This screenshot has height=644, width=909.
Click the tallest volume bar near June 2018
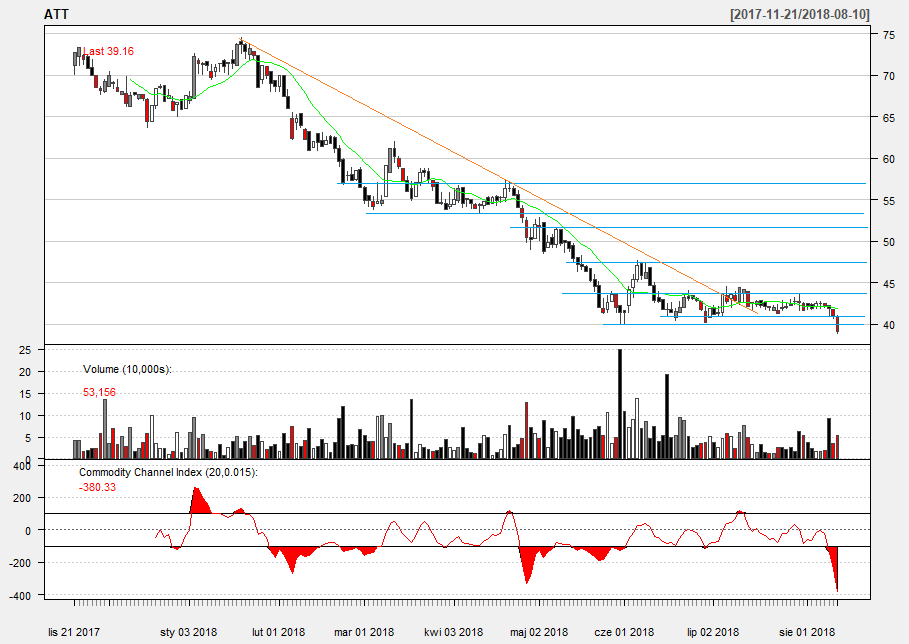click(x=620, y=404)
